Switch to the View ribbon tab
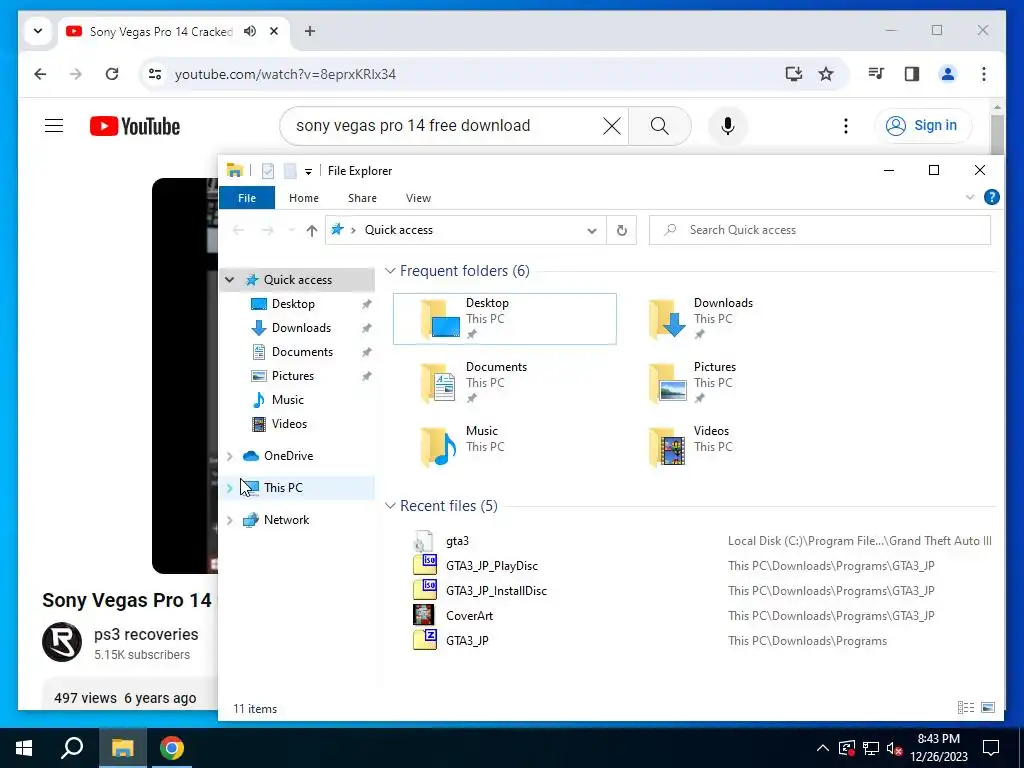The image size is (1024, 768). click(418, 198)
